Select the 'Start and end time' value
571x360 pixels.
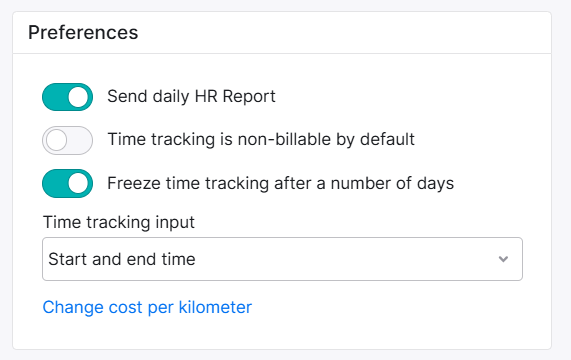click(122, 259)
